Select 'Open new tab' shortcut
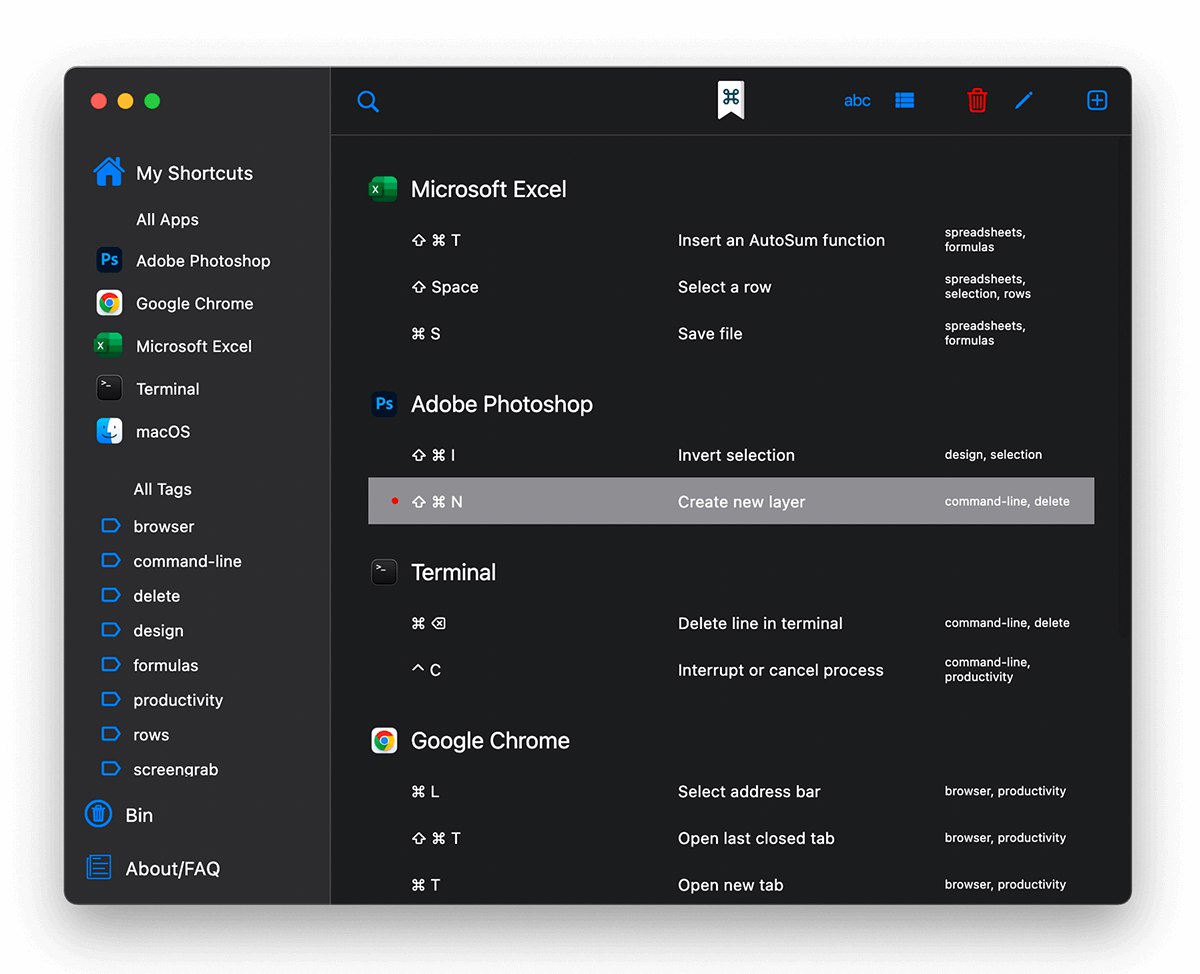The image size is (1200, 974). tap(731, 884)
